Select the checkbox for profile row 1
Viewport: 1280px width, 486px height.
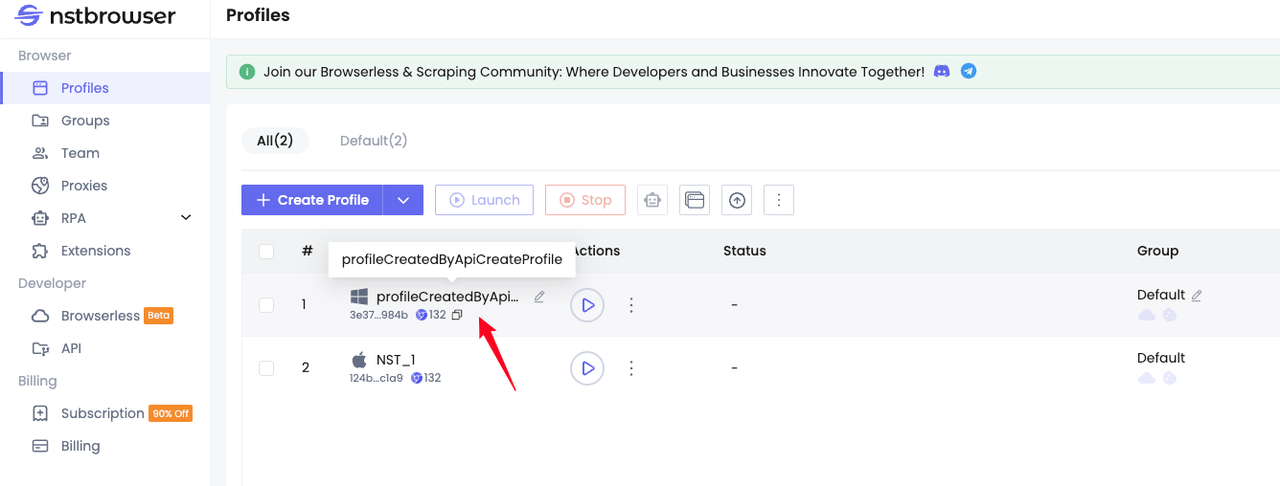tap(267, 305)
